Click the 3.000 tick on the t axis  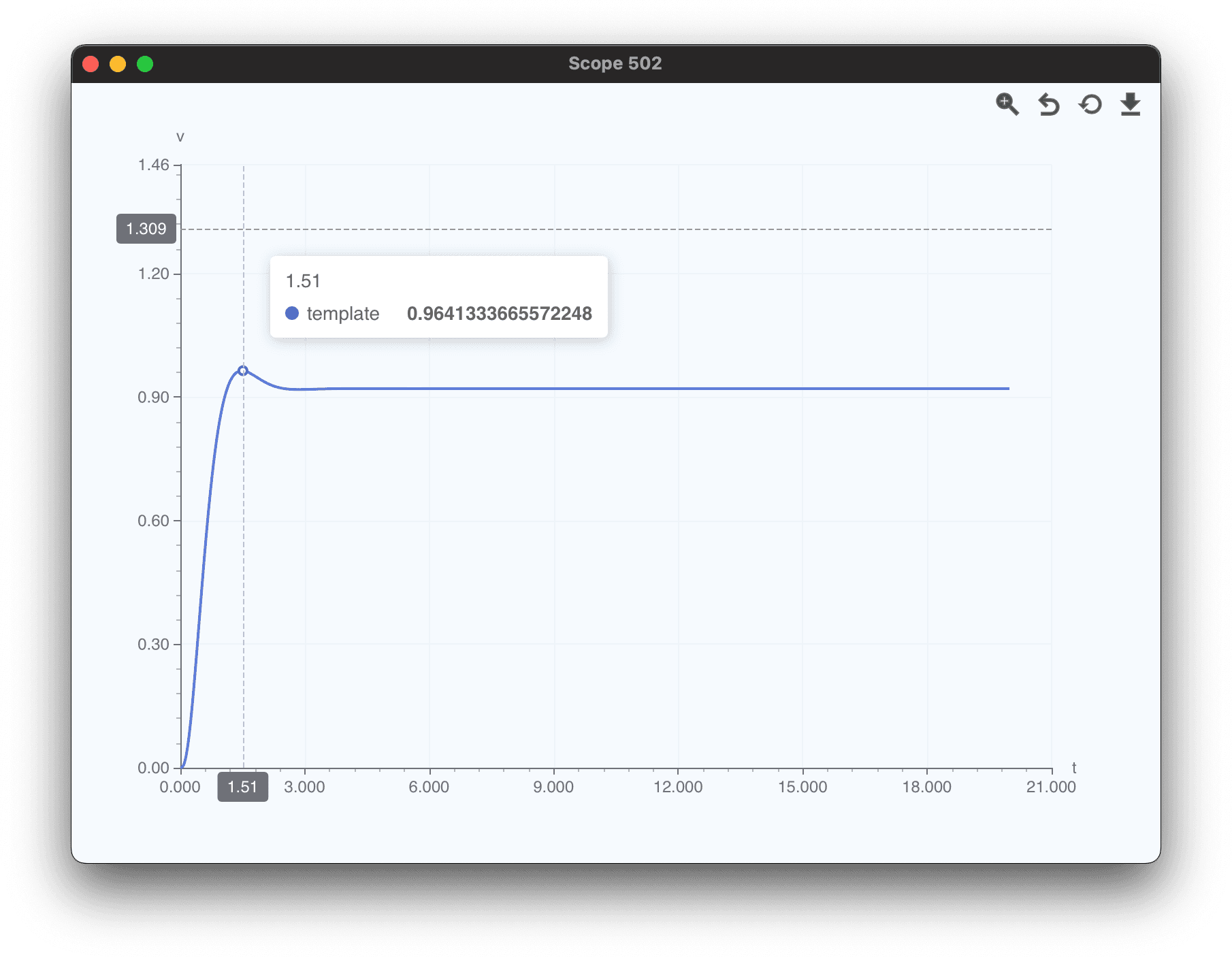[x=304, y=787]
